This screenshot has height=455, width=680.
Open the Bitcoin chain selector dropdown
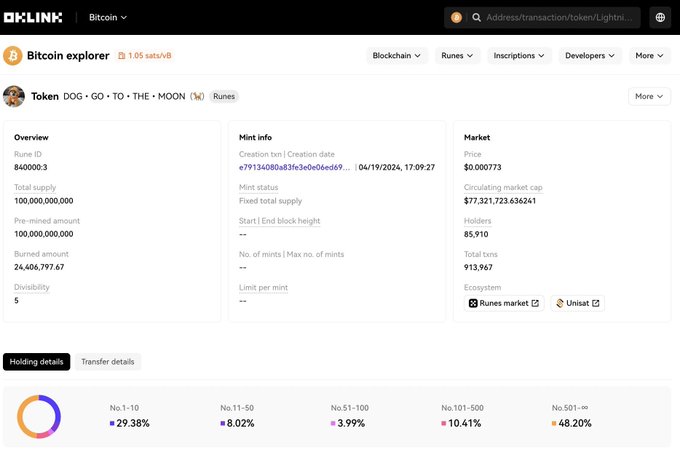(x=108, y=17)
